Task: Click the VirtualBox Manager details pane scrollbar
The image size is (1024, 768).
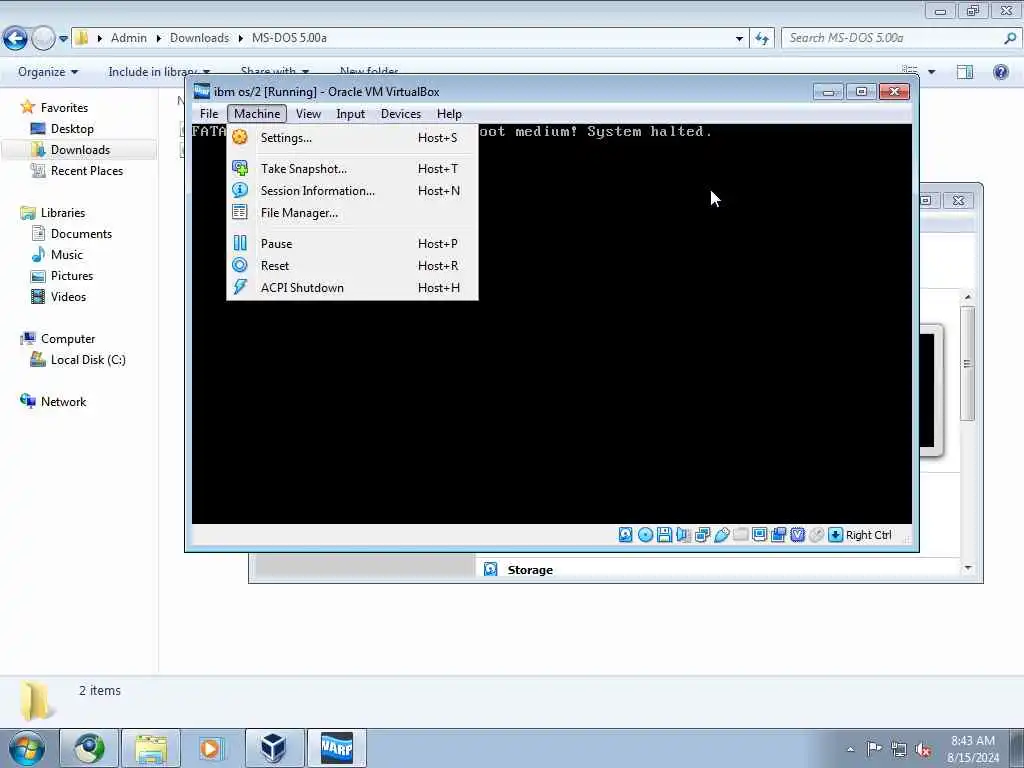Action: [x=968, y=364]
